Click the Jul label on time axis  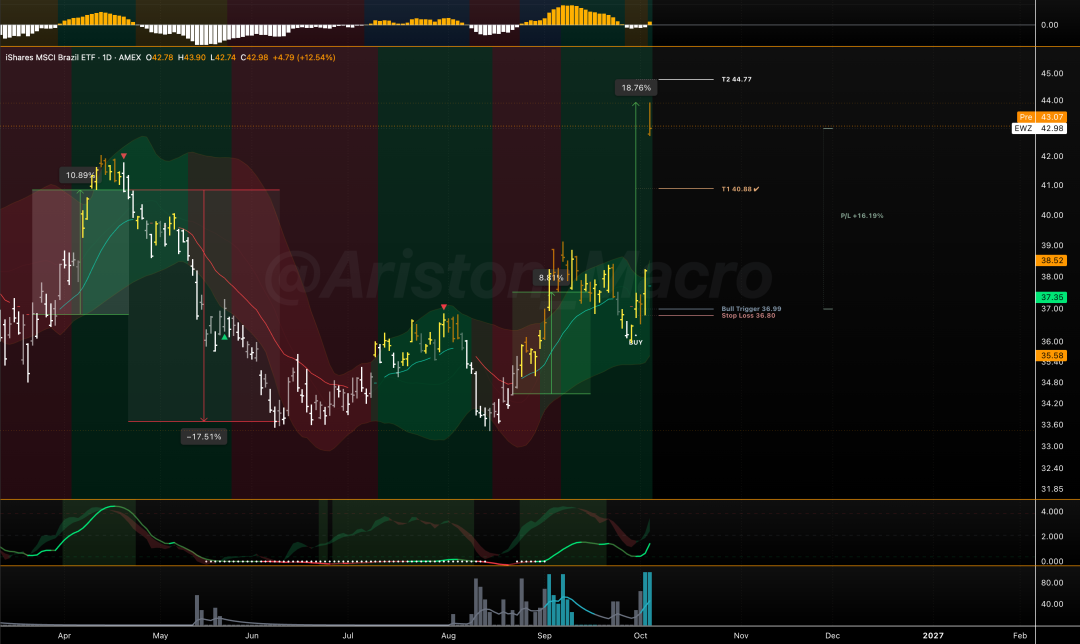pos(348,636)
